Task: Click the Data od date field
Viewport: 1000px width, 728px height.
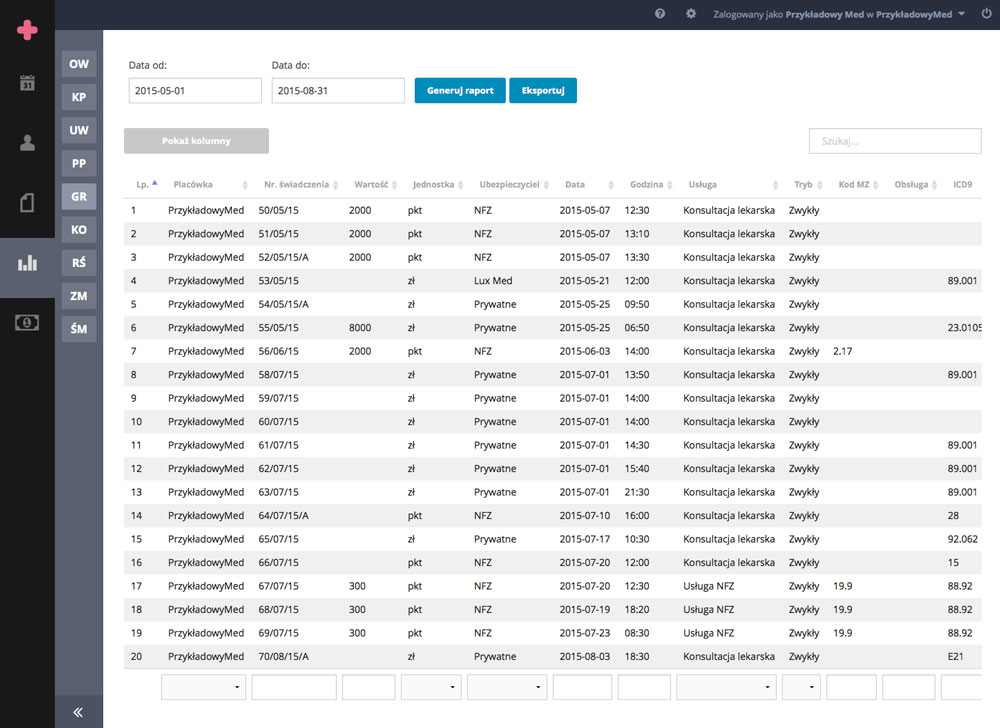Action: tap(195, 90)
